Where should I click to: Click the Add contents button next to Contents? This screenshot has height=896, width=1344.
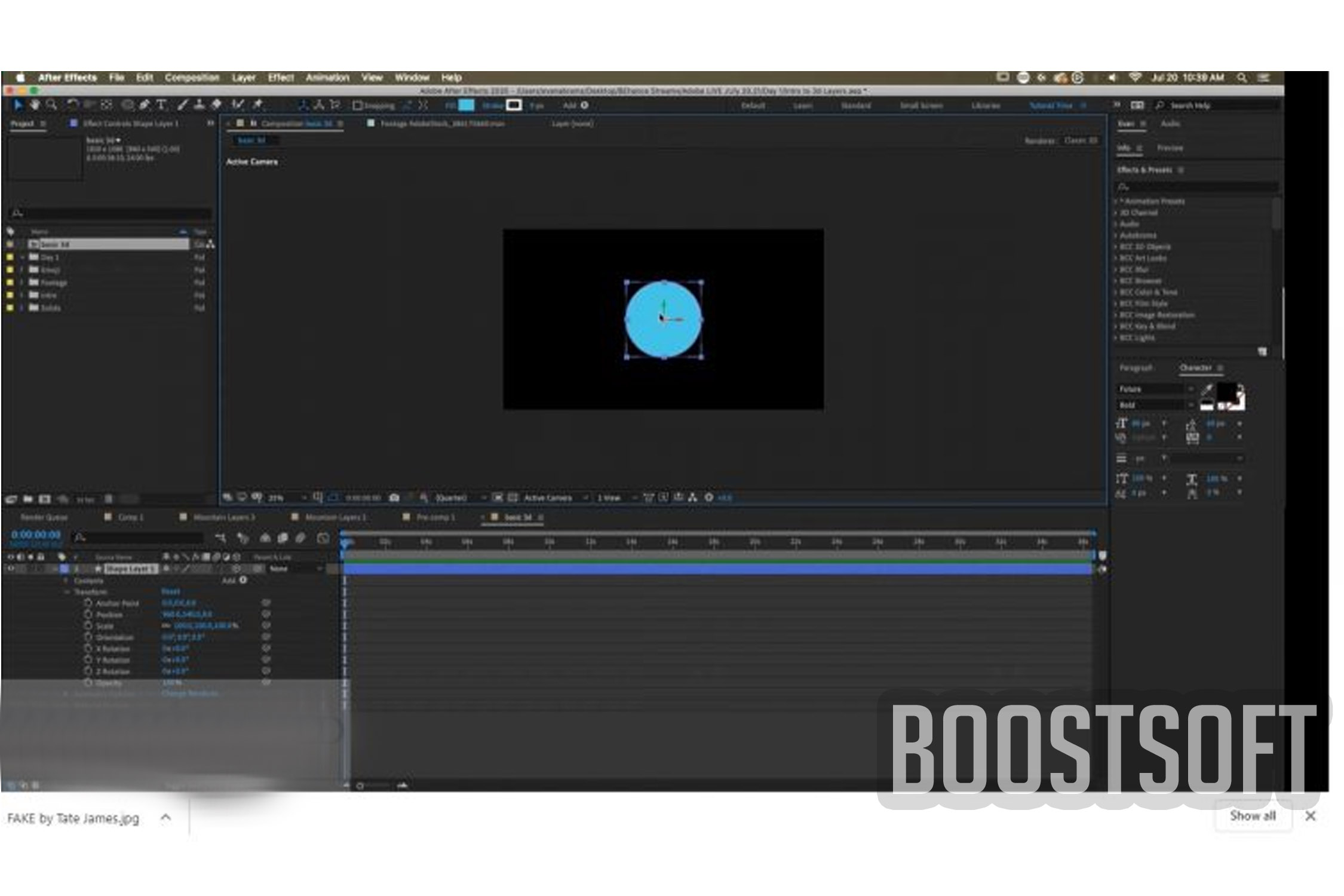pos(243,580)
